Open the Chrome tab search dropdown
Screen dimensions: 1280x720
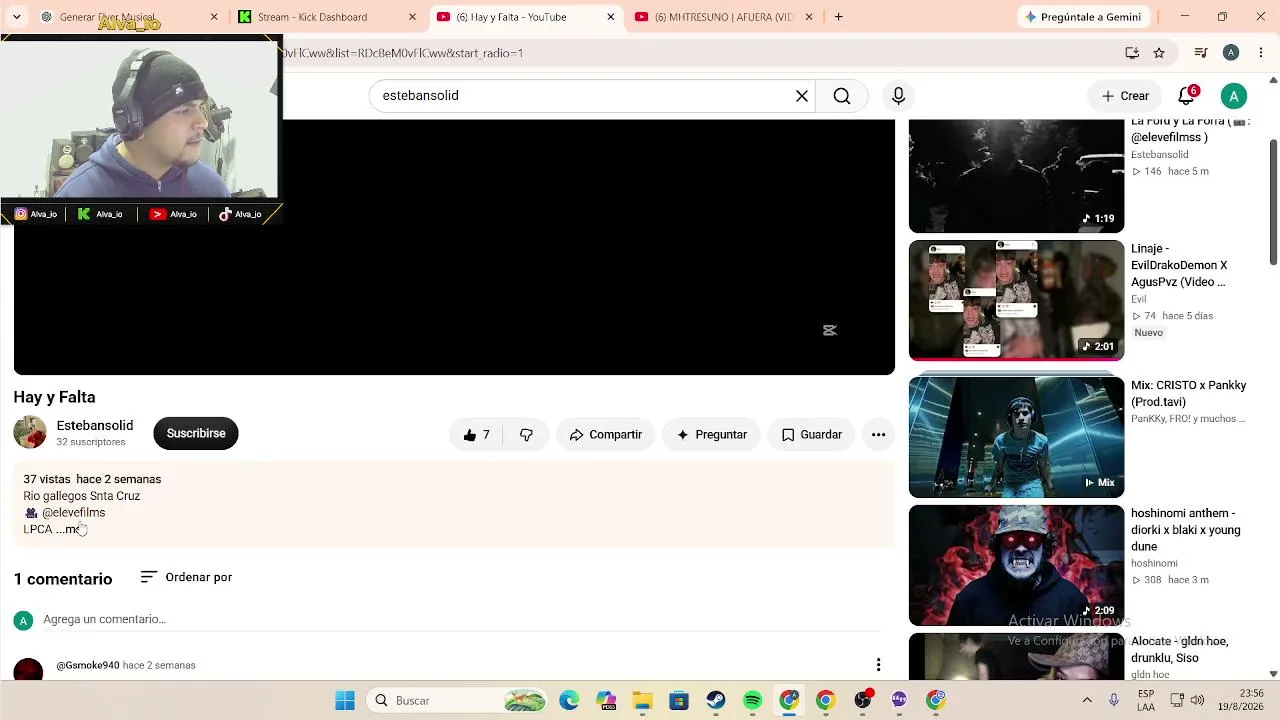(x=16, y=17)
